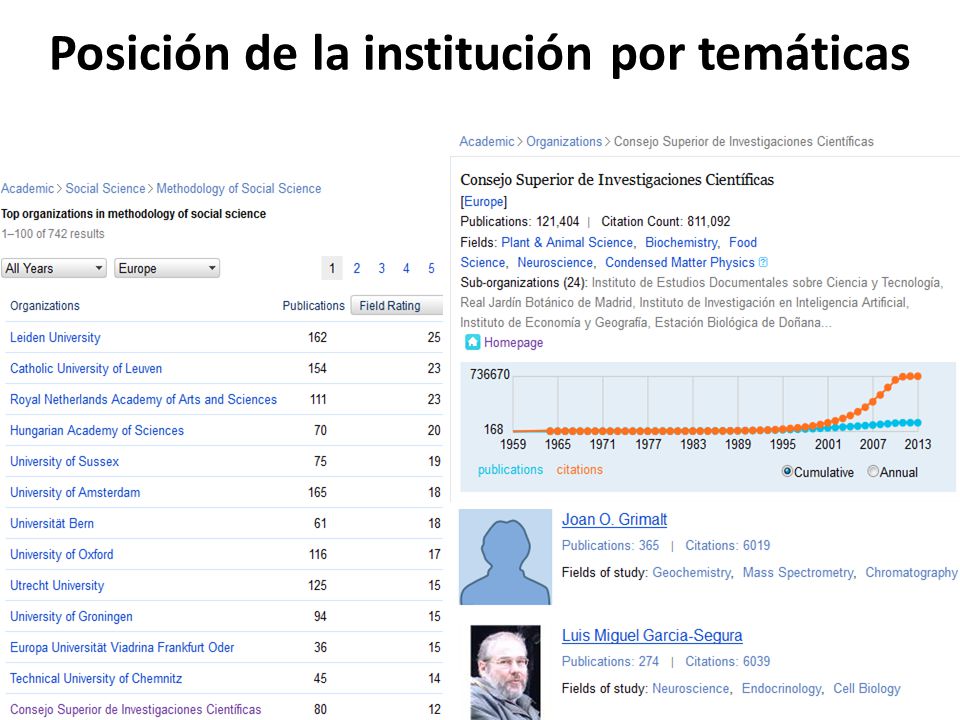This screenshot has height=720, width=960.
Task: Click Luis Miguel Garcia-Segura photo
Action: coord(505,672)
